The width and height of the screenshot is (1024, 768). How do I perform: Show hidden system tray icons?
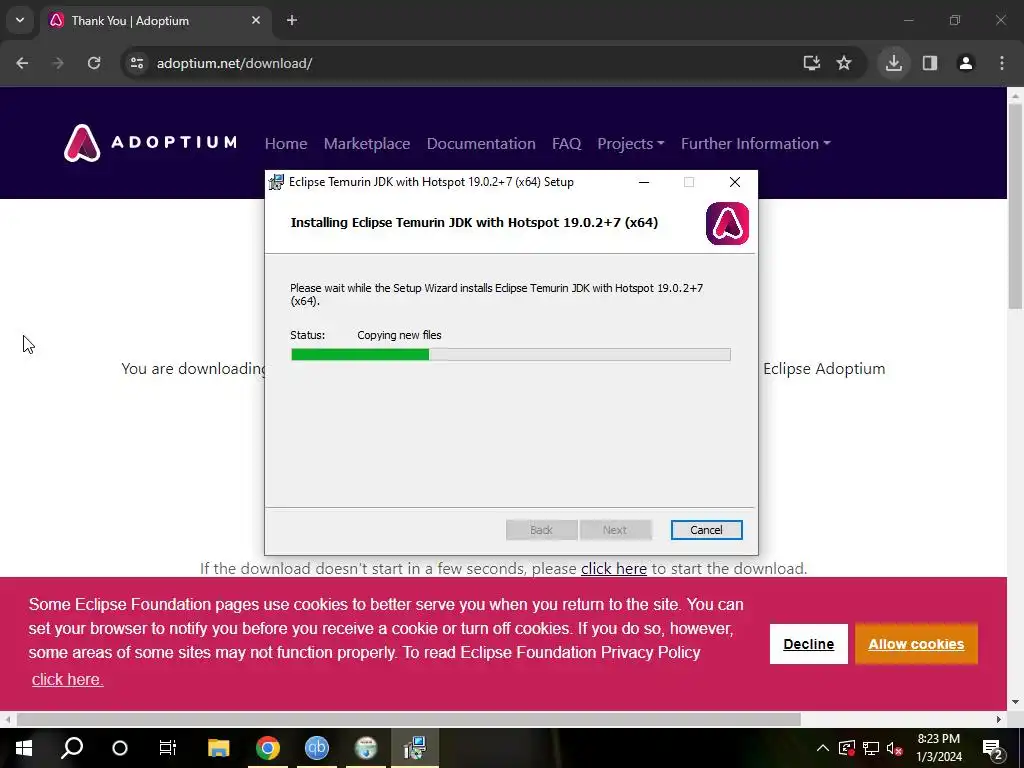click(x=823, y=748)
